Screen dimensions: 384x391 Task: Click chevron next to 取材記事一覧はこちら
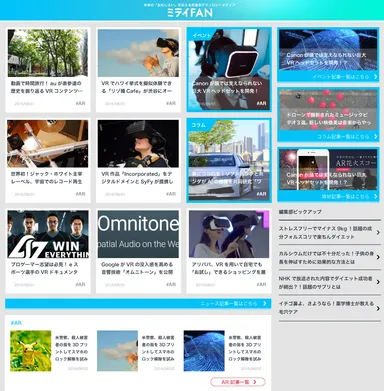point(376,197)
